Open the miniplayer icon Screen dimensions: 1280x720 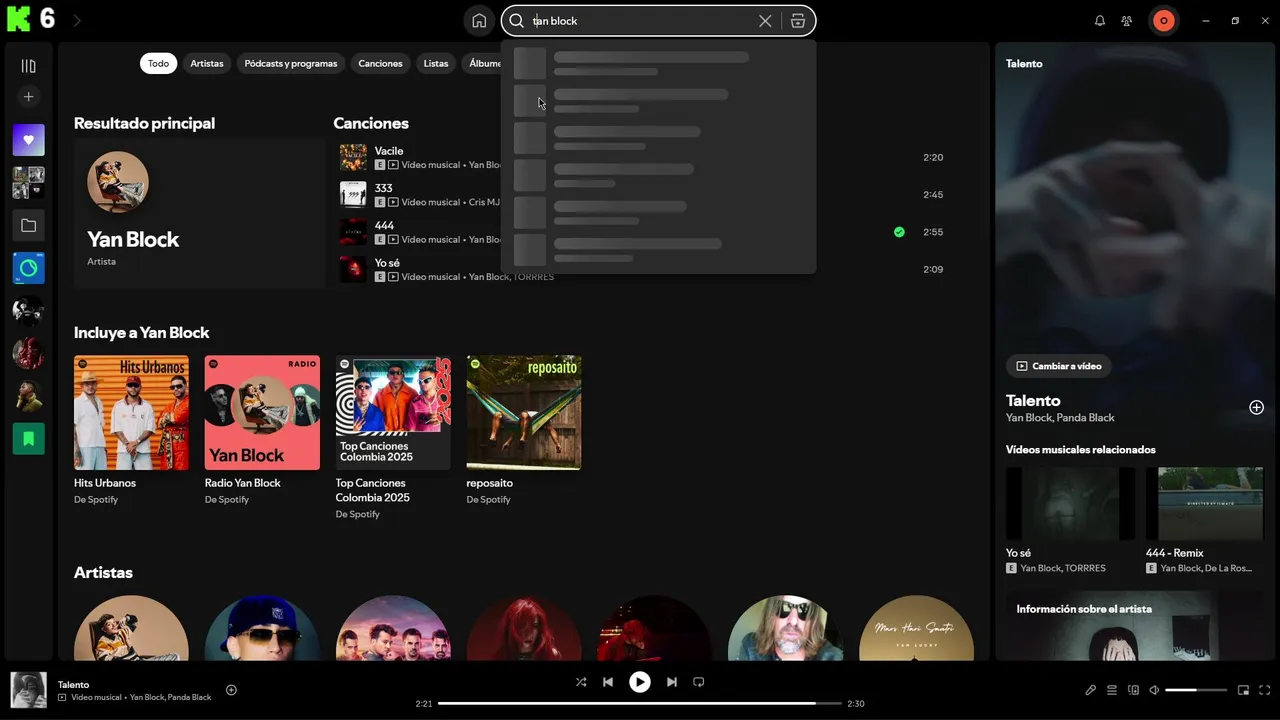(1244, 690)
